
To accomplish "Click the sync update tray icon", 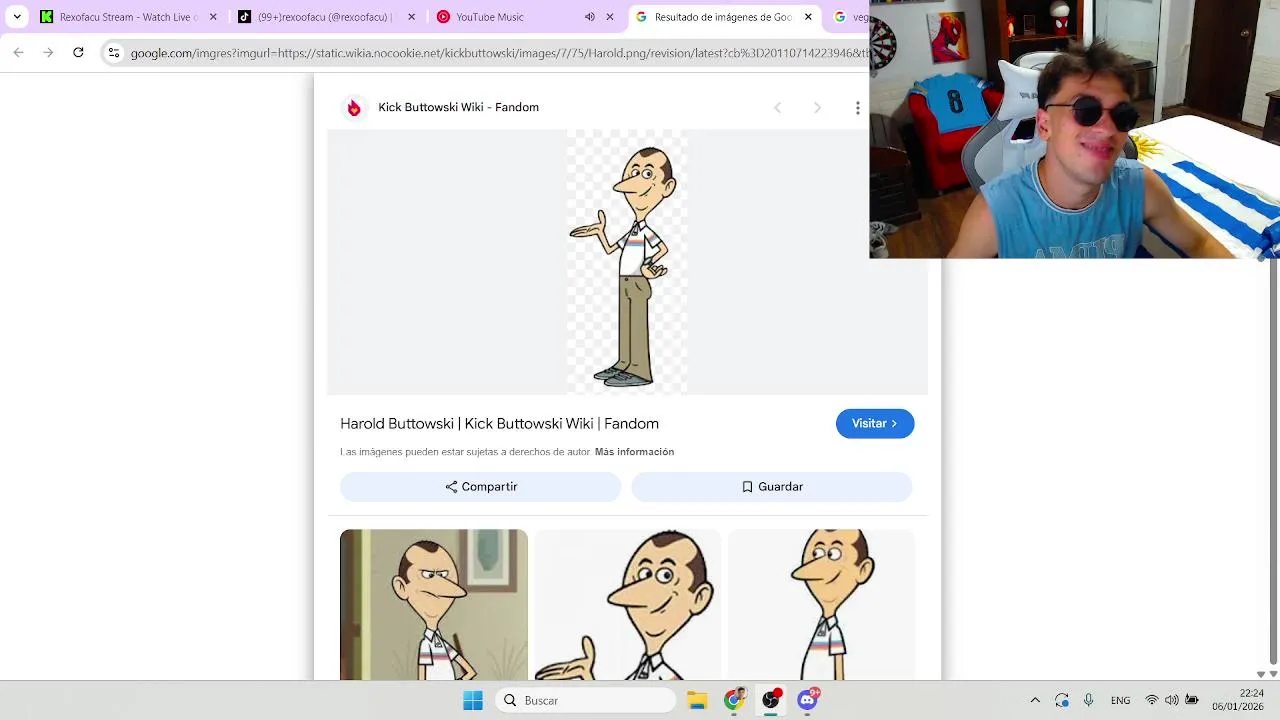I will 1062,700.
